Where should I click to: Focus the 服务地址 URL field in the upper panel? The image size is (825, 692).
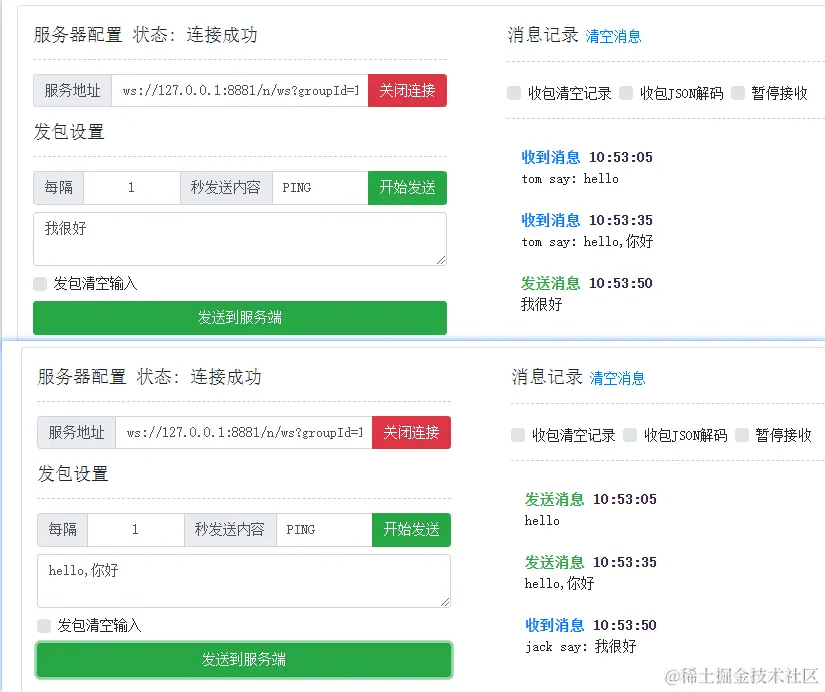click(x=240, y=91)
